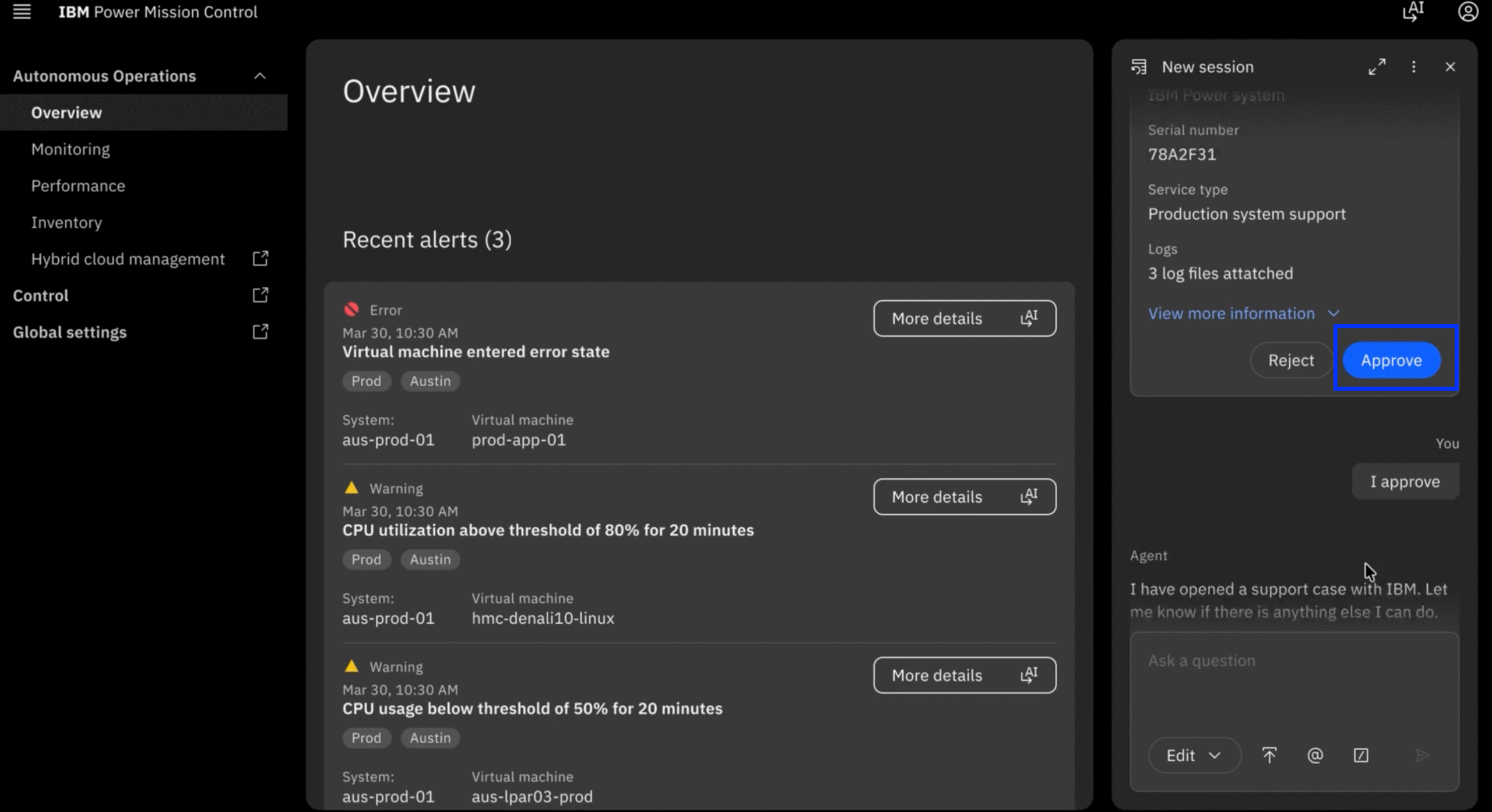
Task: Open the Performance page
Action: [78, 186]
